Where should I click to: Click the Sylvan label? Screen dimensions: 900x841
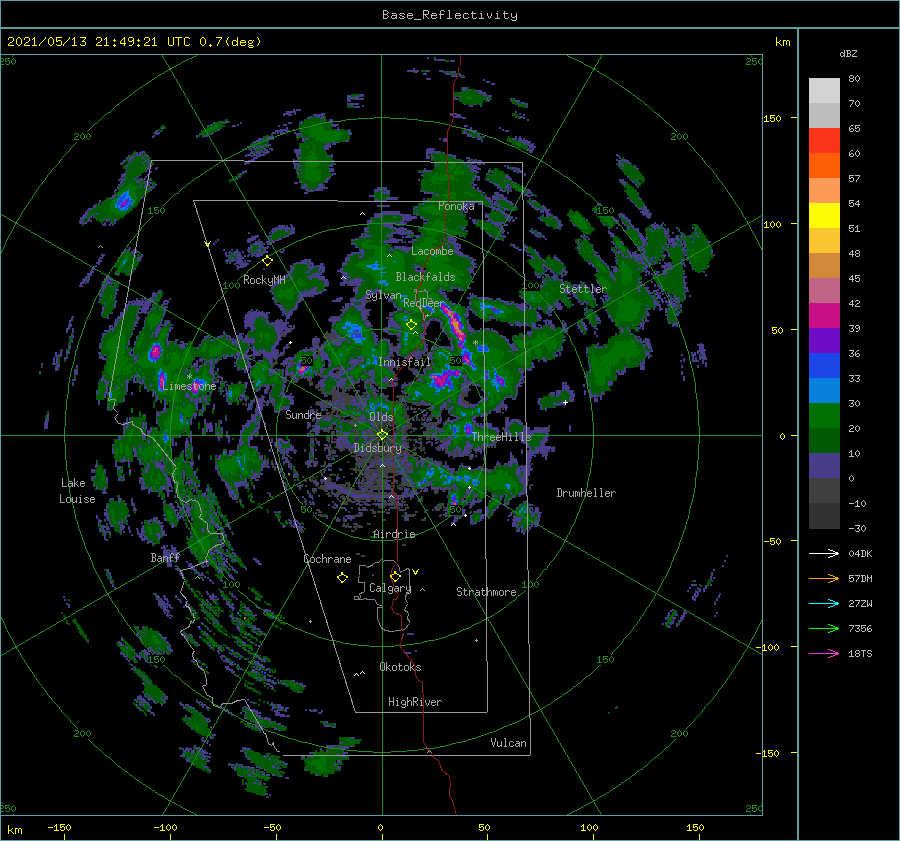tap(383, 296)
